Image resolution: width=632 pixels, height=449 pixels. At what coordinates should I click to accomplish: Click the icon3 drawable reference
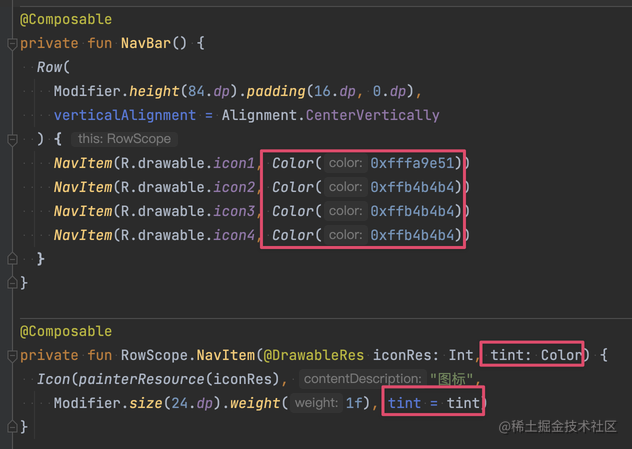234,211
